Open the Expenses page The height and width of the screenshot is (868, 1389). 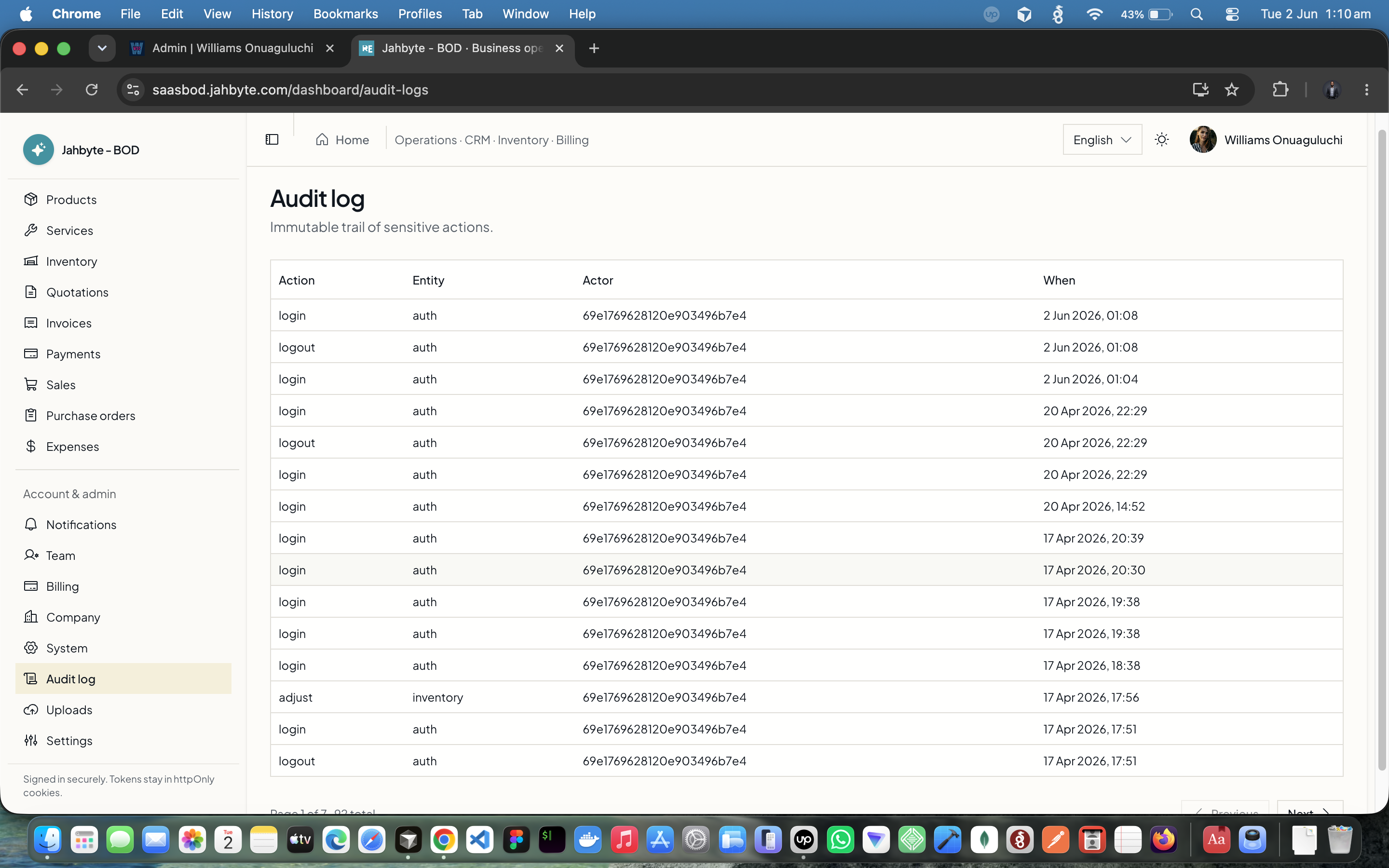tap(123, 446)
